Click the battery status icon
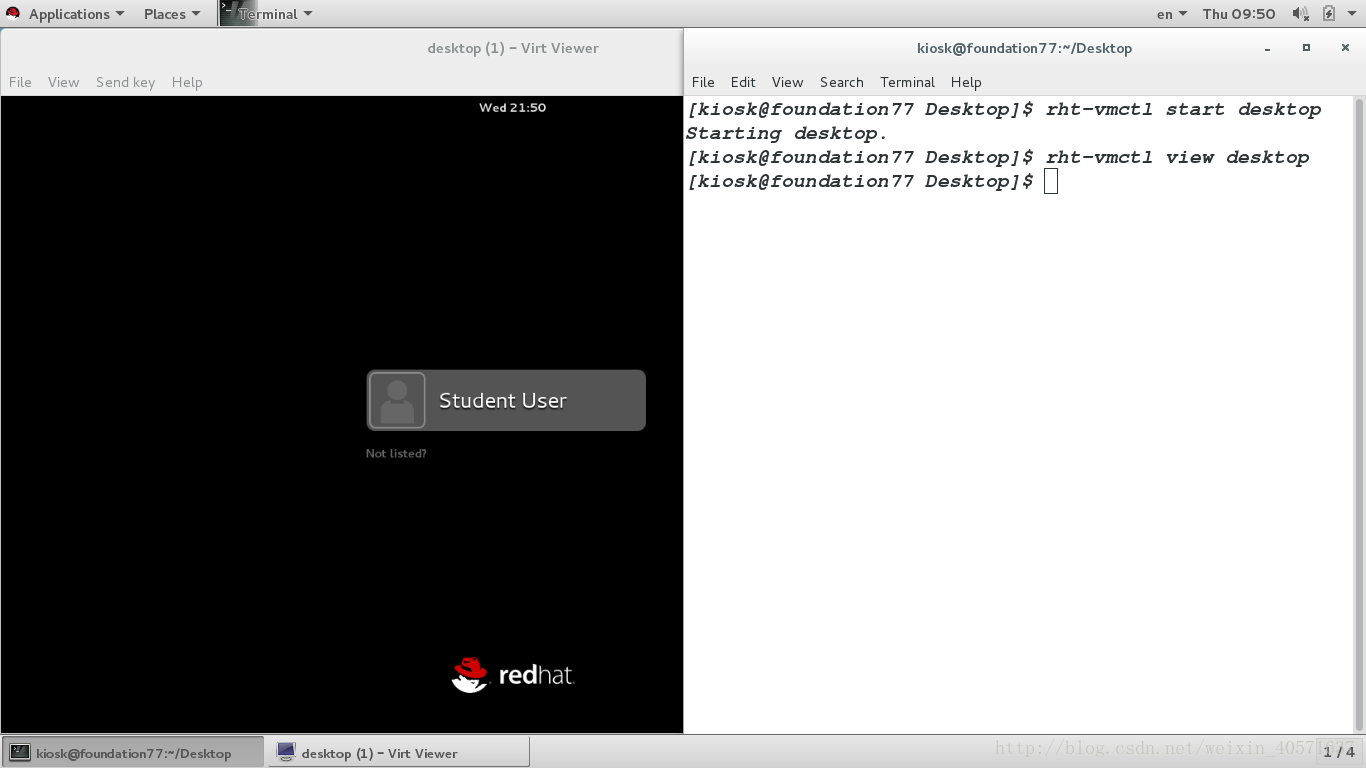 [x=1328, y=14]
